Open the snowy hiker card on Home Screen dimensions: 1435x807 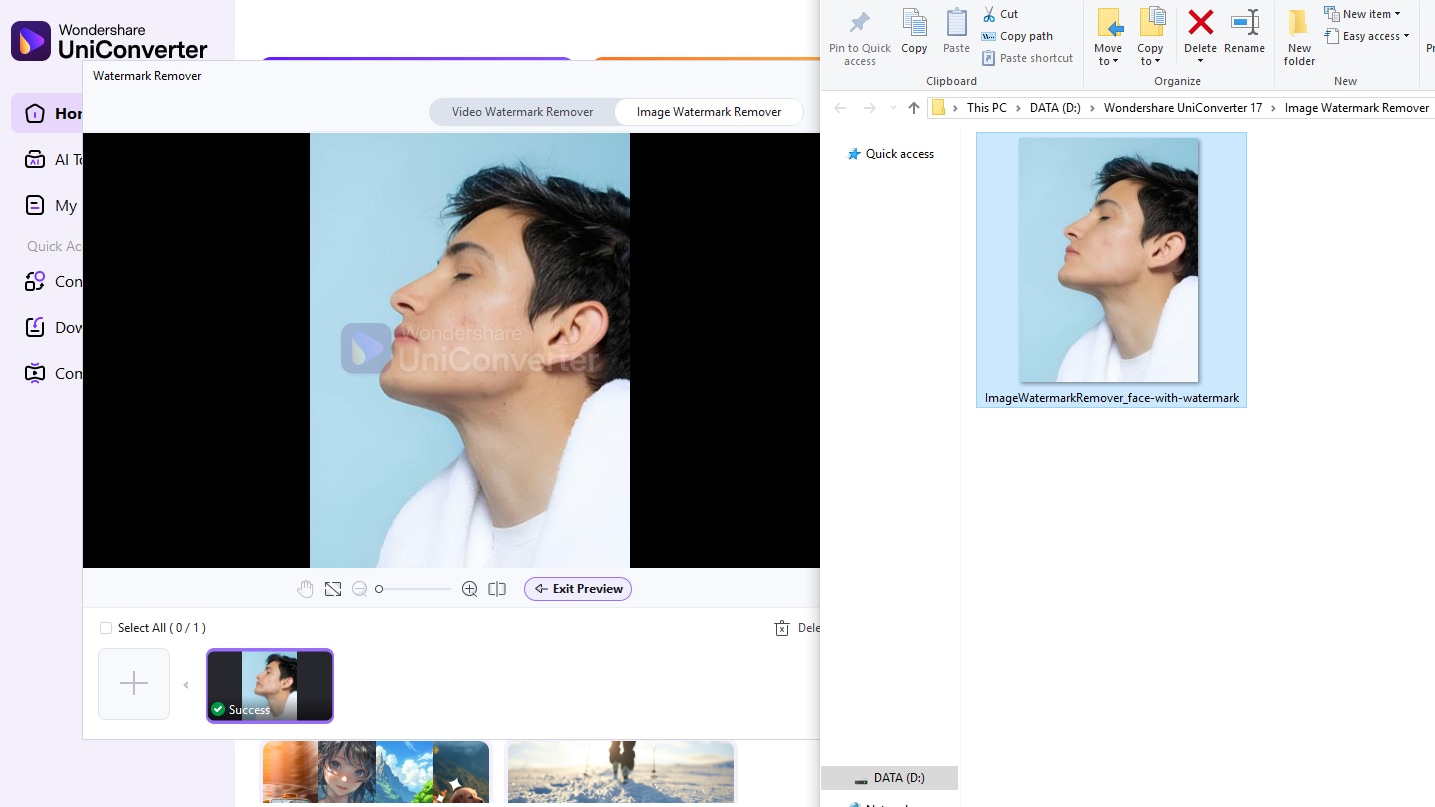point(621,772)
